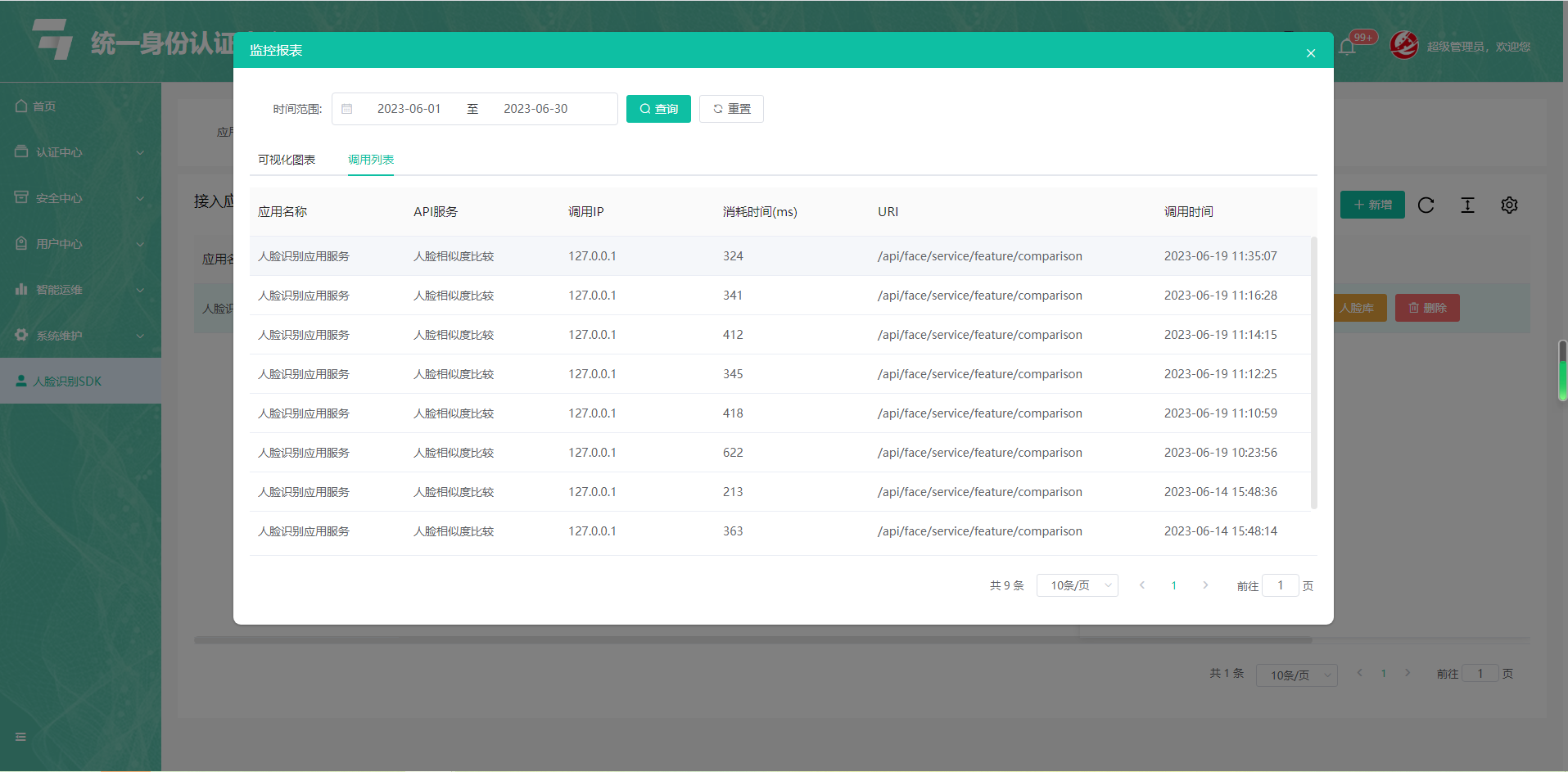Click the 99+ notification badge

(1363, 38)
